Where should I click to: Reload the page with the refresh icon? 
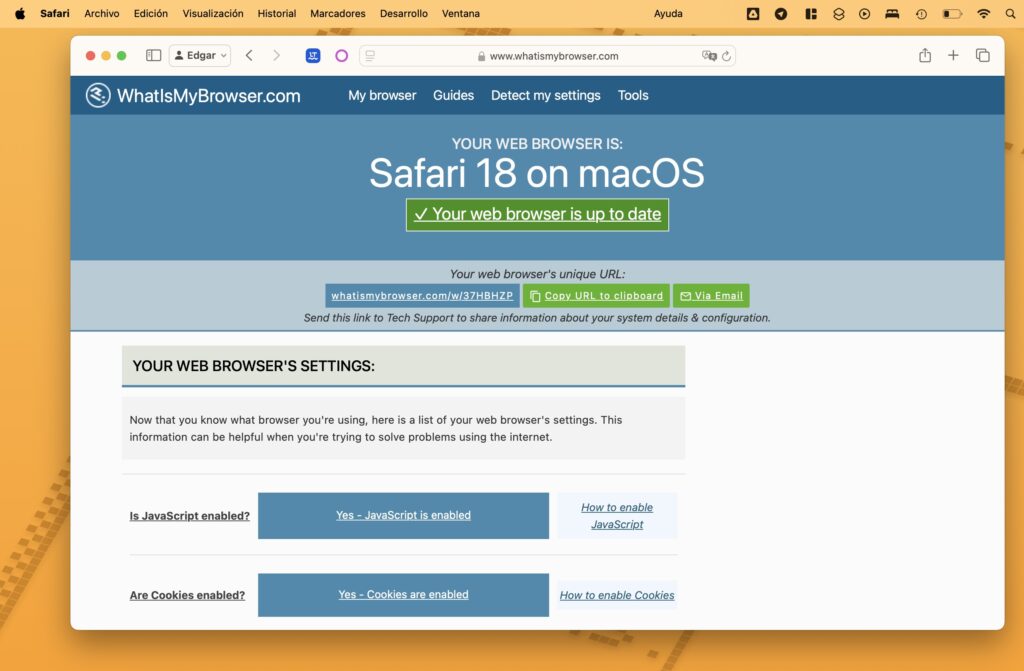click(x=726, y=56)
